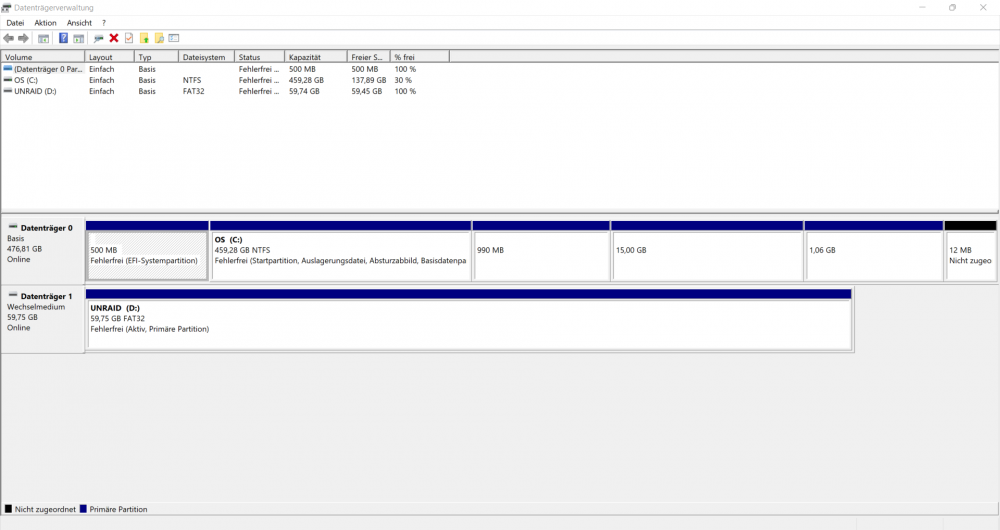
Task: Open the ? help menu
Action: tap(104, 22)
